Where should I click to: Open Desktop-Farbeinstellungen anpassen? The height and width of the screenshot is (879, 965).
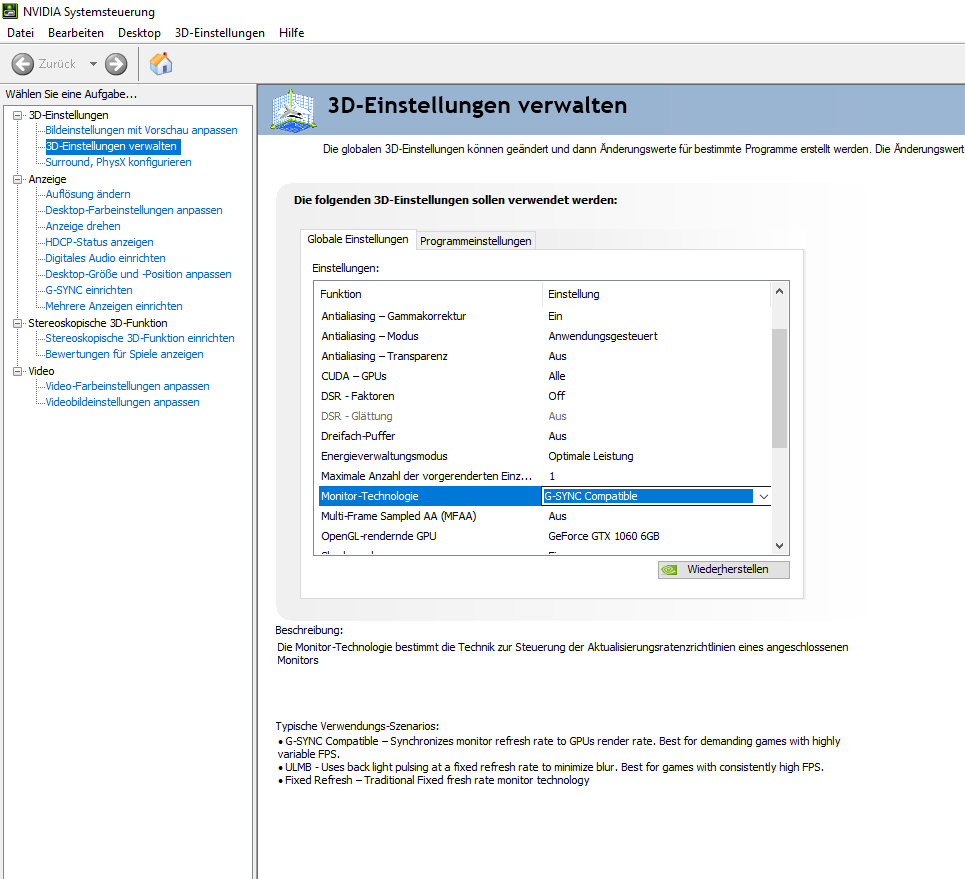point(134,210)
